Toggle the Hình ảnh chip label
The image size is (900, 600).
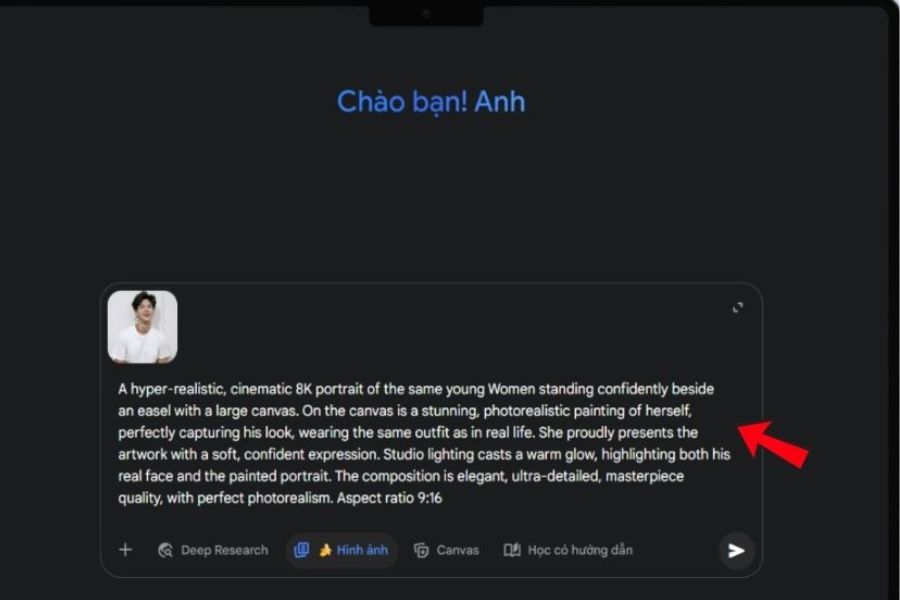(362, 550)
